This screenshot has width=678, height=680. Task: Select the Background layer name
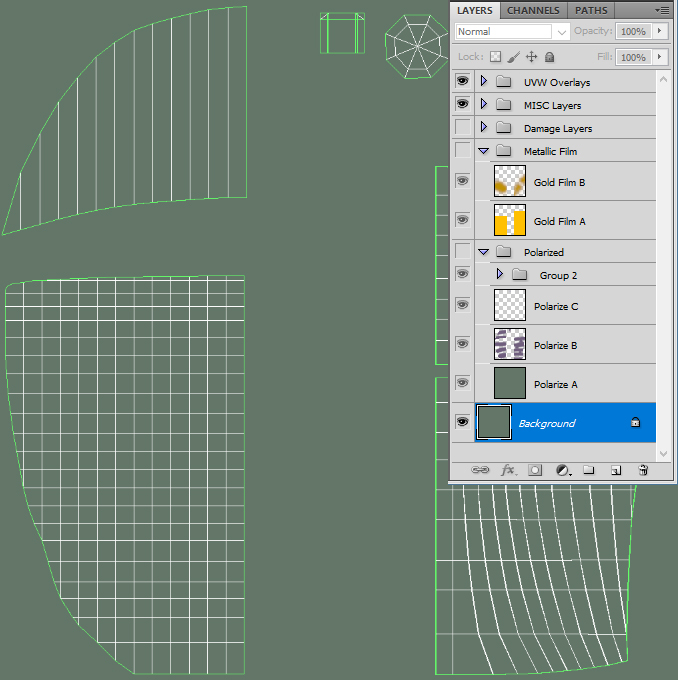547,423
